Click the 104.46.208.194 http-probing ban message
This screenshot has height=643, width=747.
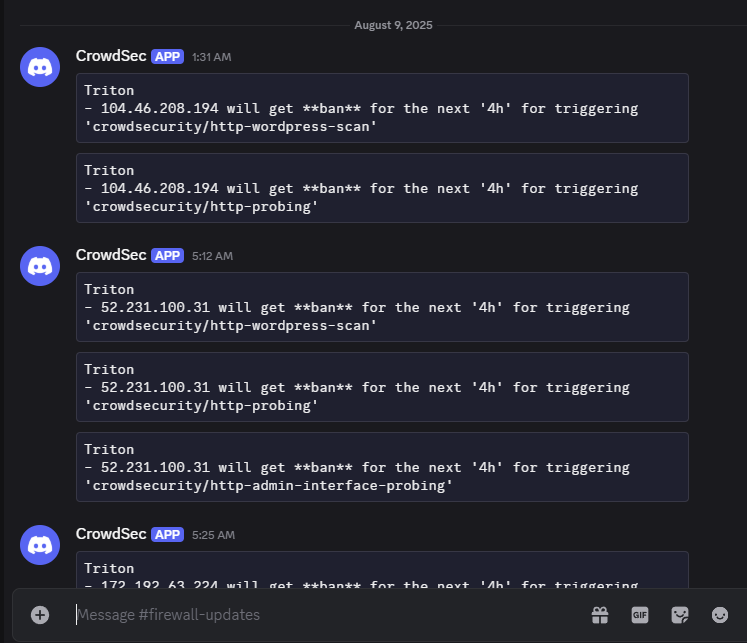click(x=382, y=188)
